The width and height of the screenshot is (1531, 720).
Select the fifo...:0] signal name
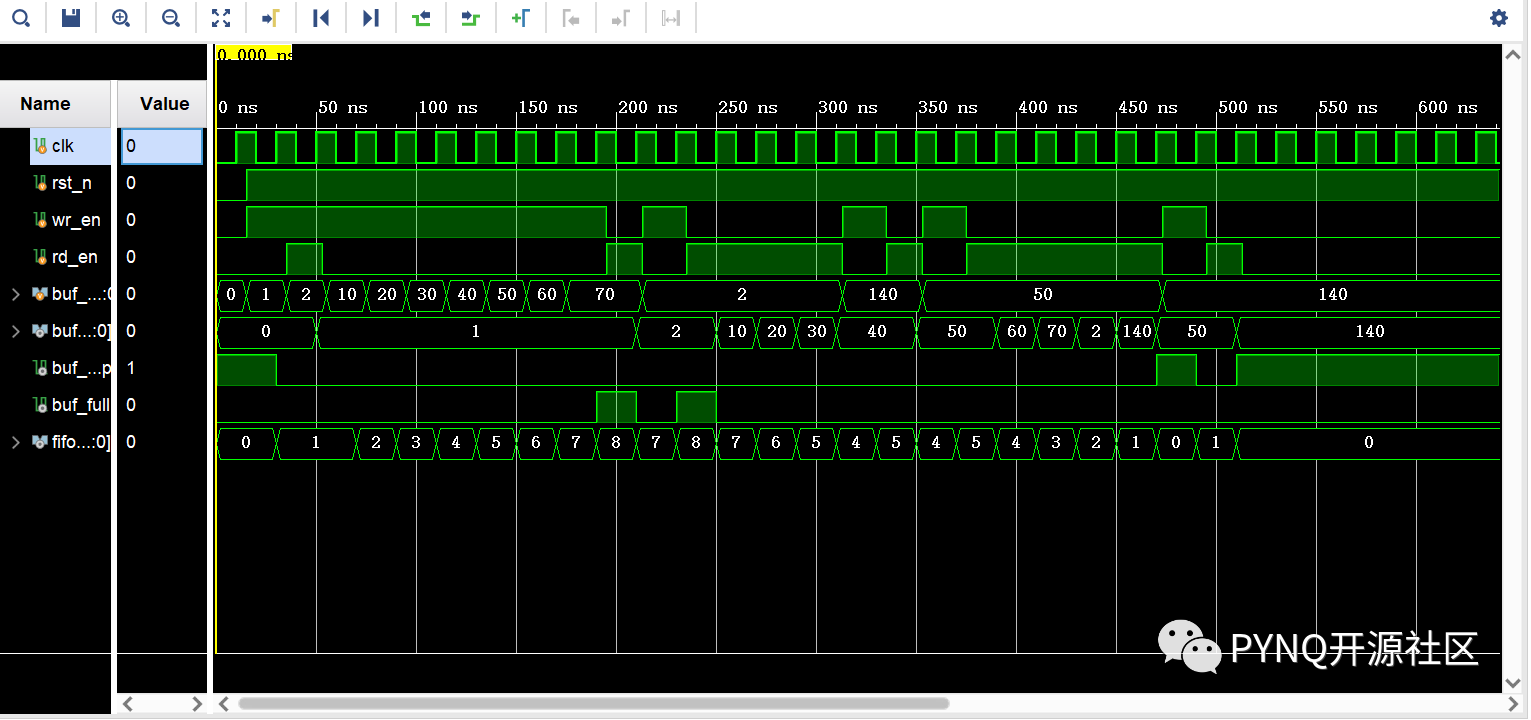pos(80,442)
